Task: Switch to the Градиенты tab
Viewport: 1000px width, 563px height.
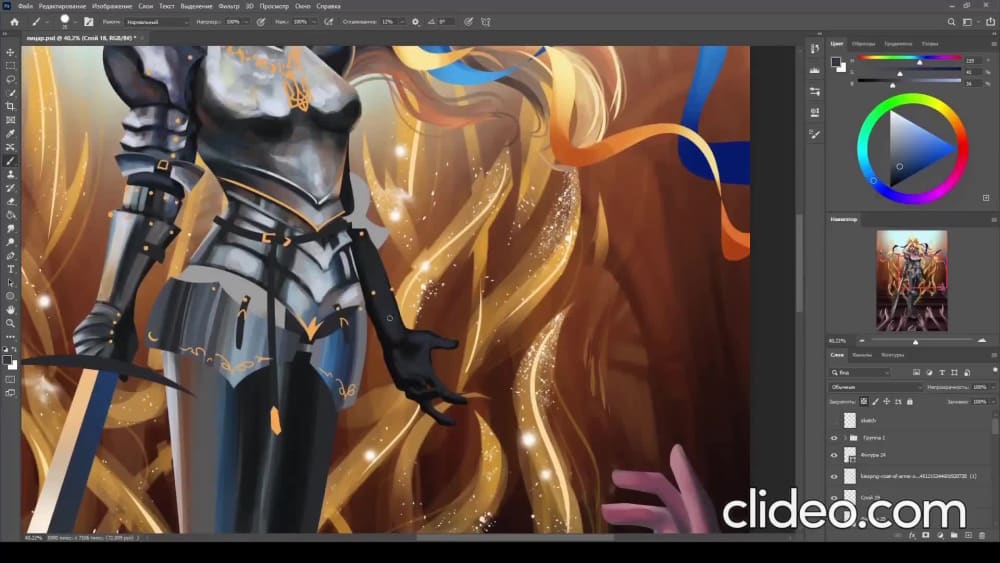Action: 898,44
